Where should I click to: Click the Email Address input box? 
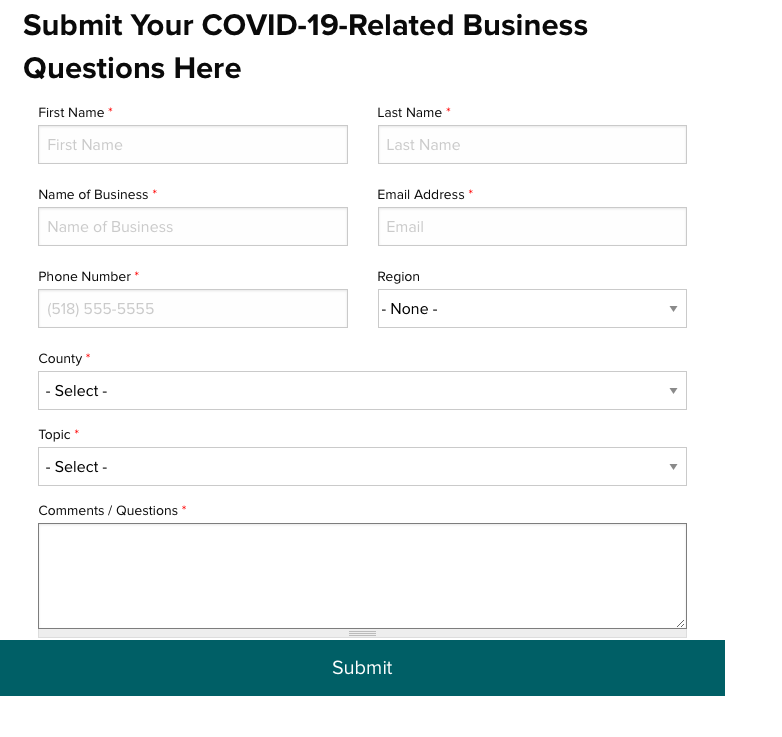531,227
